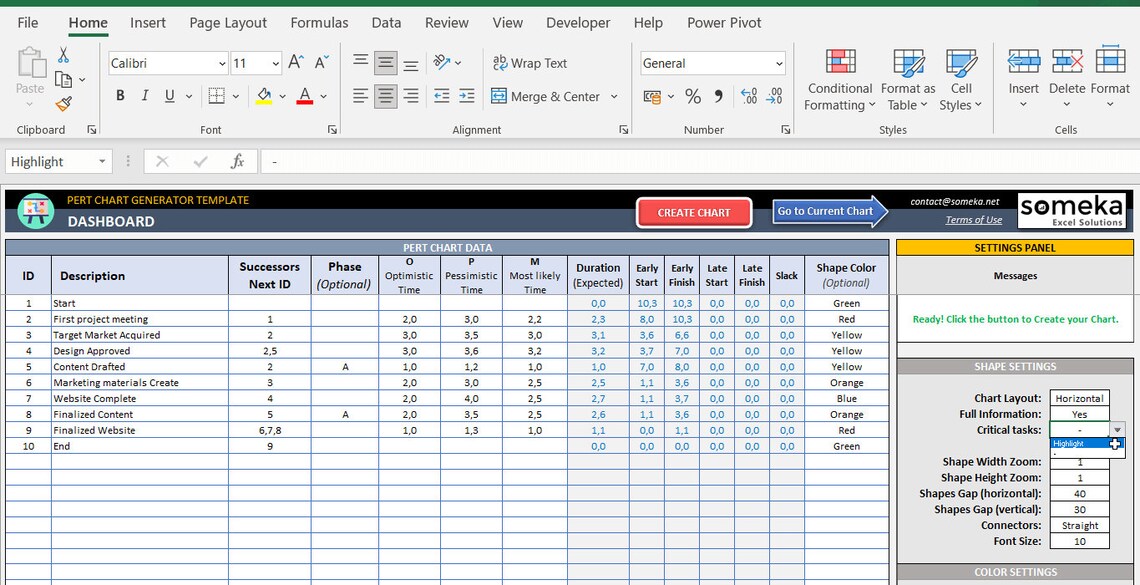Toggle bold formatting

[x=119, y=95]
